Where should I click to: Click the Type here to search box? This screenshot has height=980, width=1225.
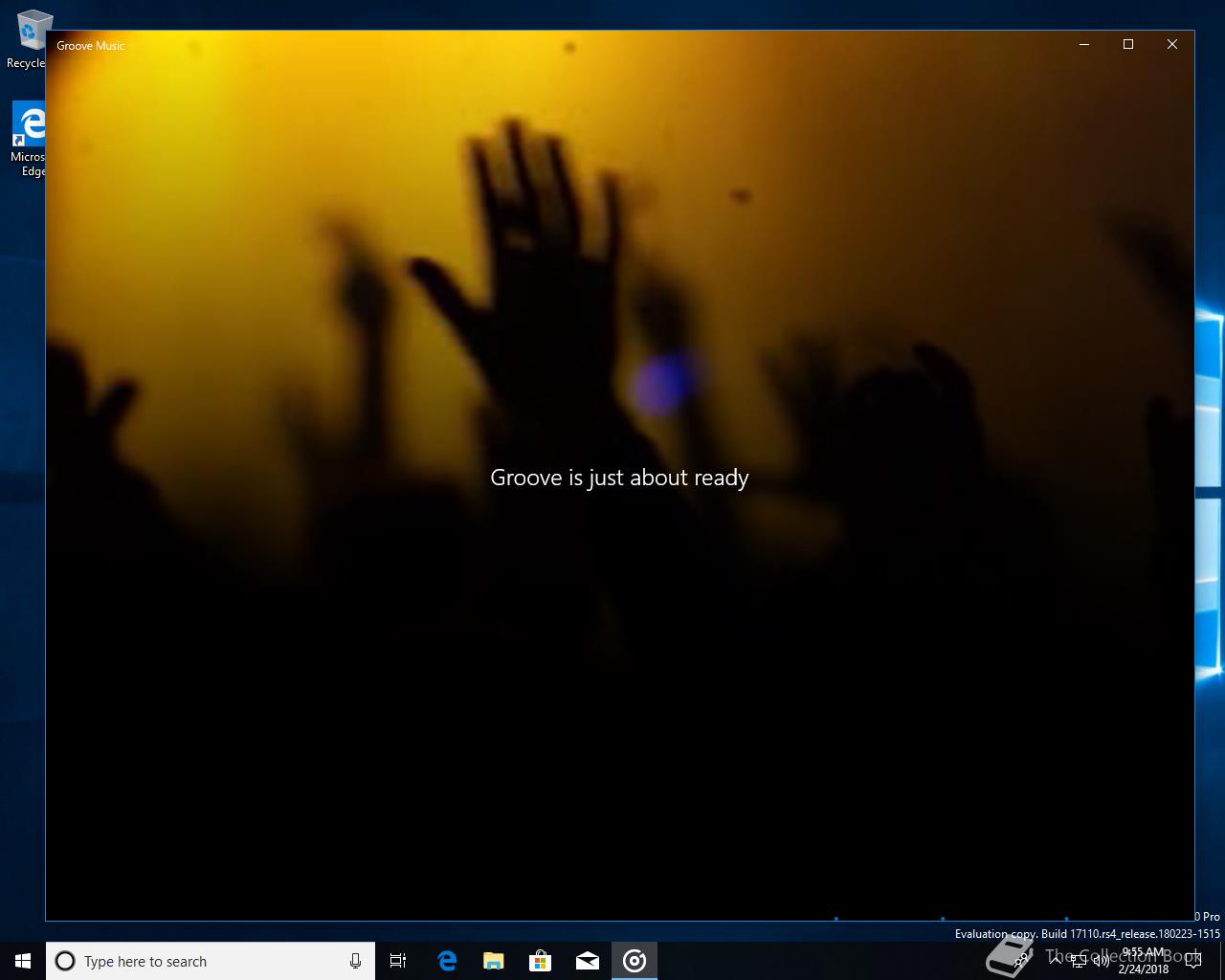[x=211, y=961]
